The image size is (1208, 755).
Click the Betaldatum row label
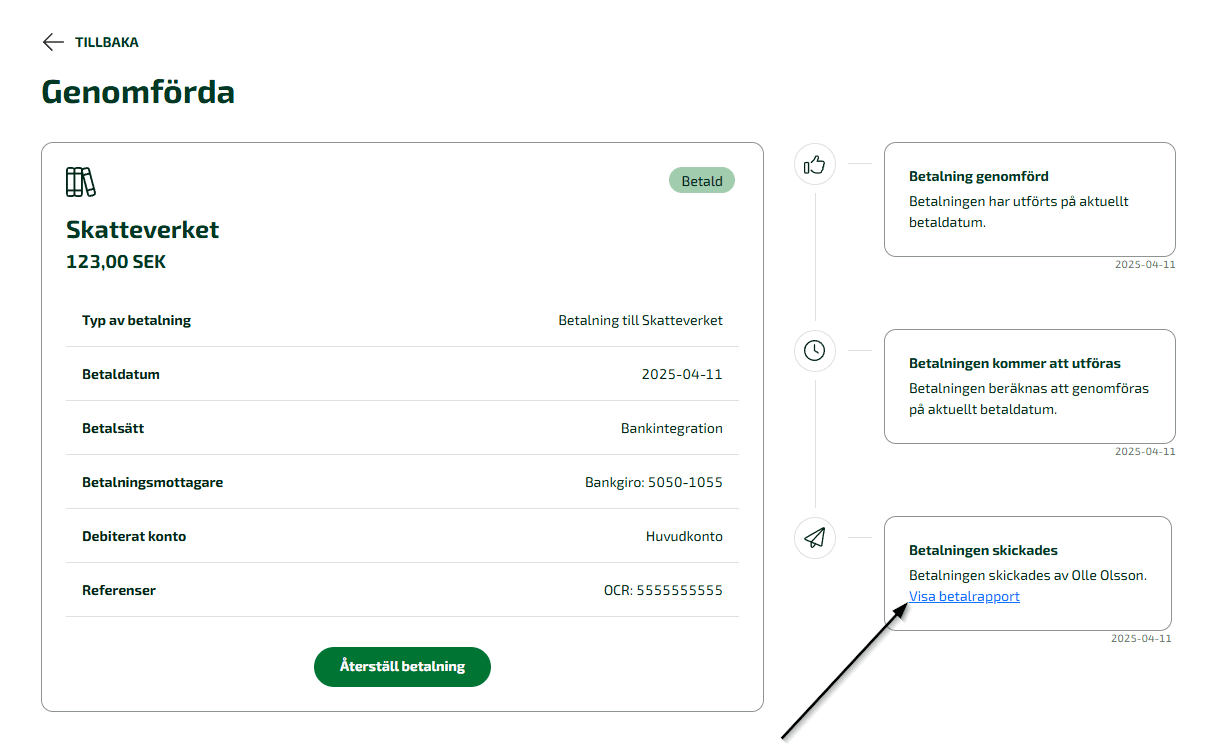coord(121,375)
